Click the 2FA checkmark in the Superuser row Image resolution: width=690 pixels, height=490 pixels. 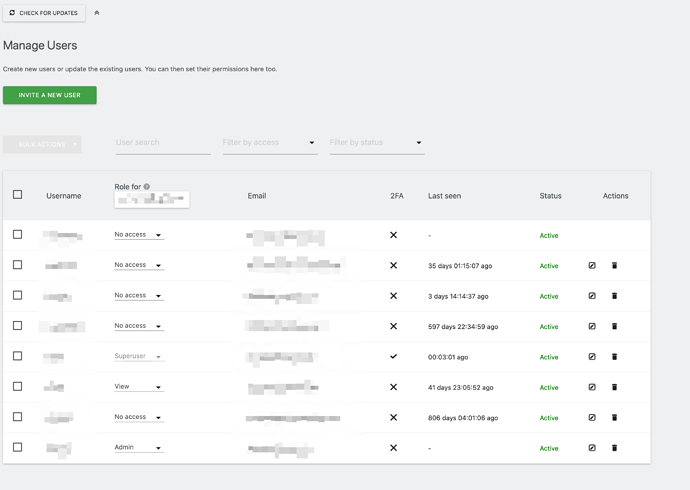tap(393, 356)
